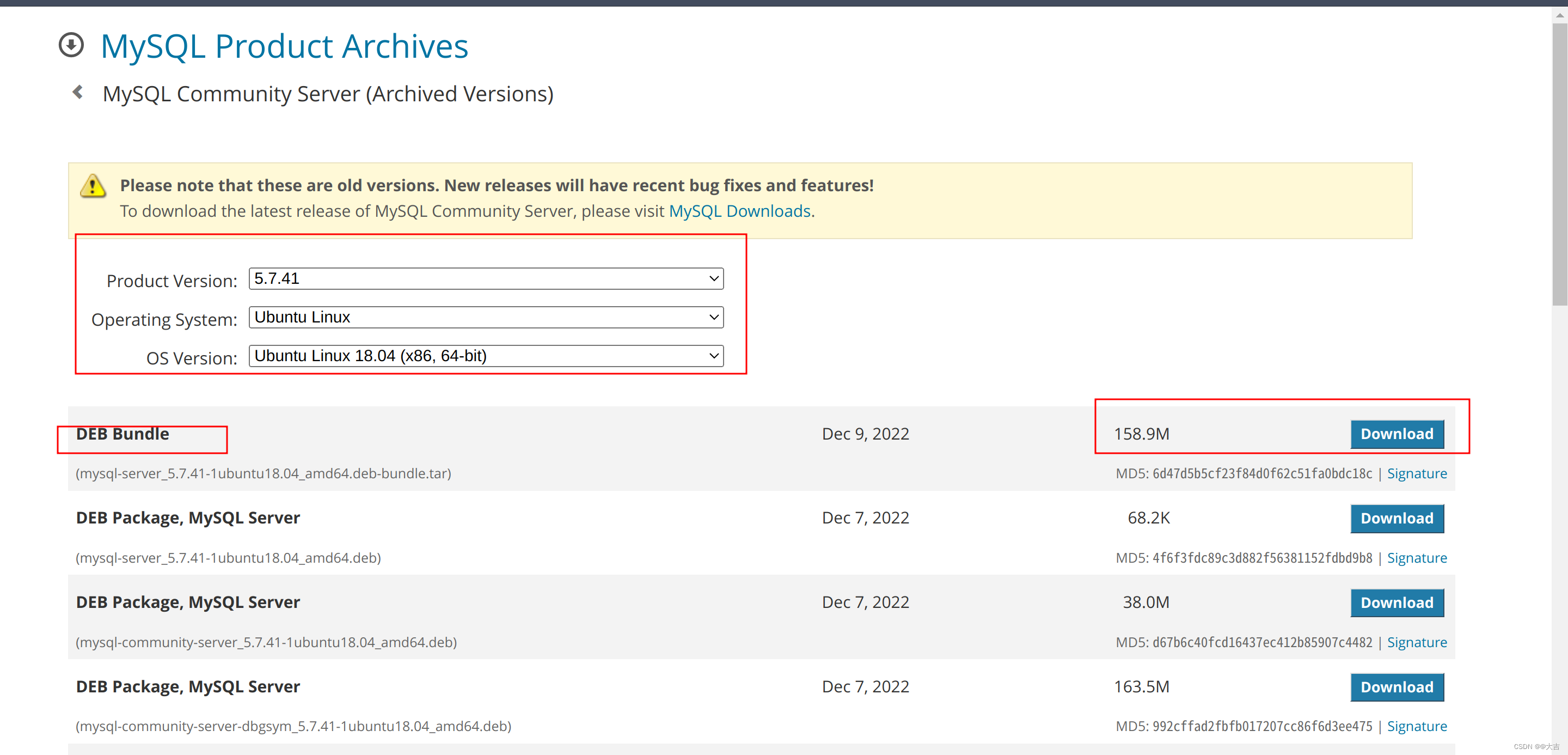1568x755 pixels.
Task: Click the 163.5M file size
Action: [1141, 687]
